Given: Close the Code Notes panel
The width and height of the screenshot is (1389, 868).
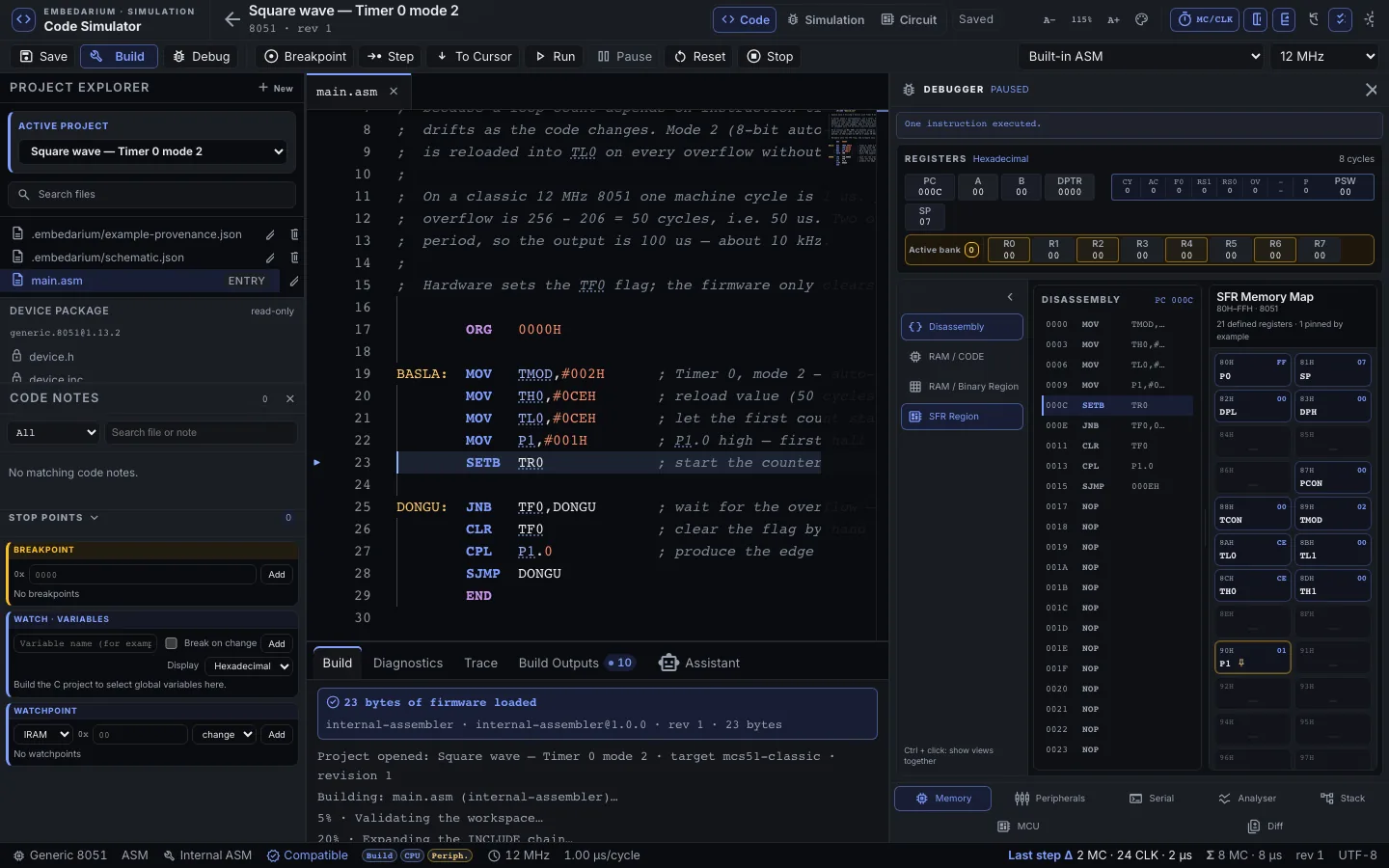Looking at the screenshot, I should point(290,398).
